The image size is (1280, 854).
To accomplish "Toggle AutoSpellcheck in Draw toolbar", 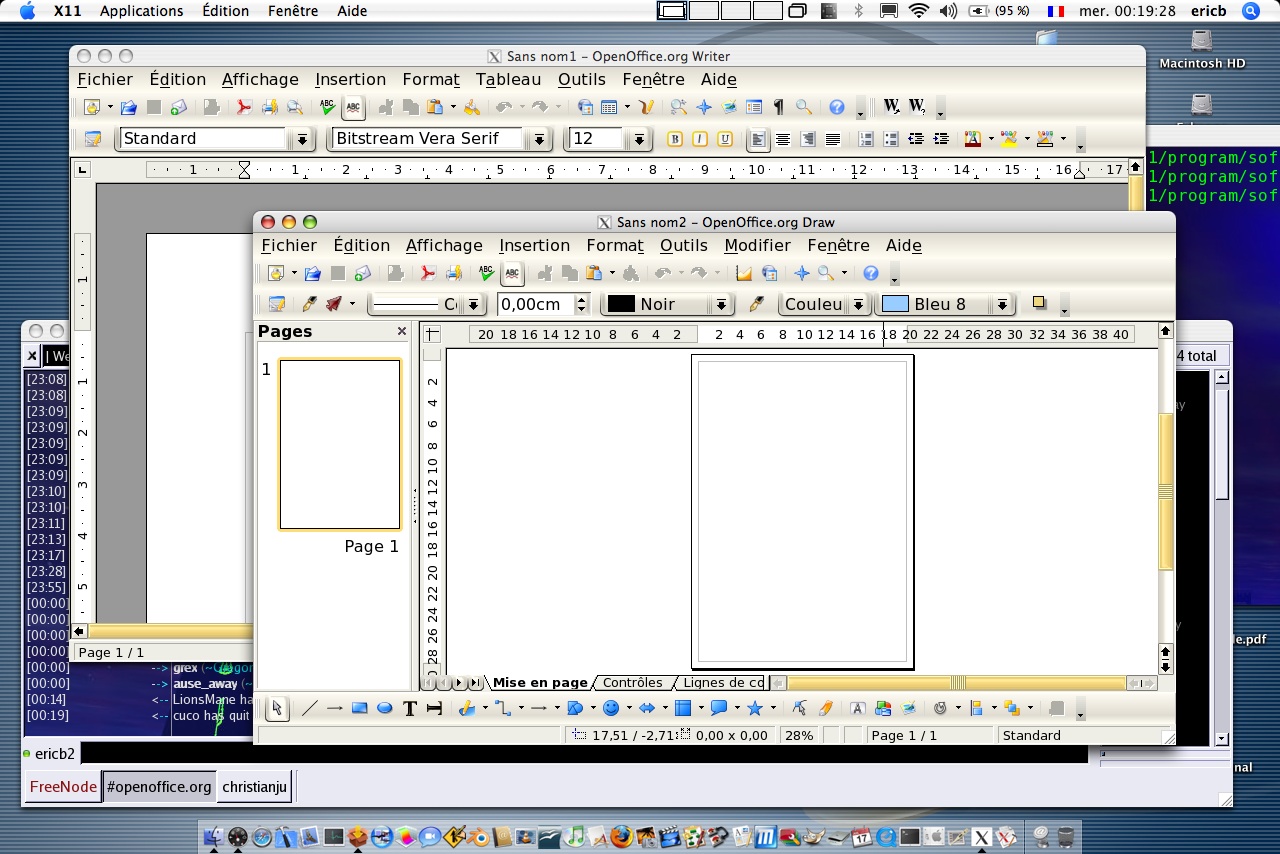I will click(x=512, y=273).
